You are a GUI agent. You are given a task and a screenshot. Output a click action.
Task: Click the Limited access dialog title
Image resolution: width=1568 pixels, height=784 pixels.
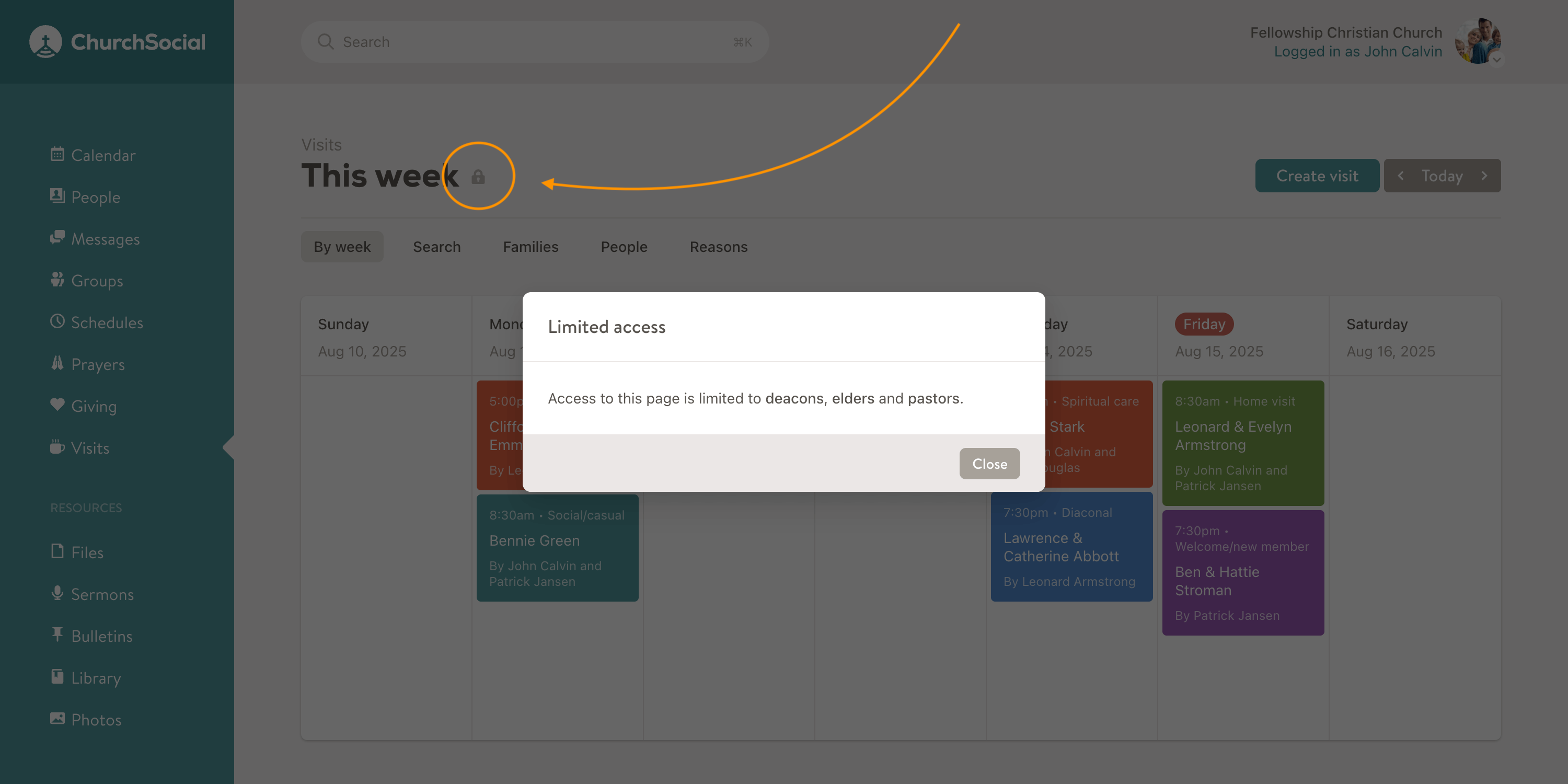606,327
